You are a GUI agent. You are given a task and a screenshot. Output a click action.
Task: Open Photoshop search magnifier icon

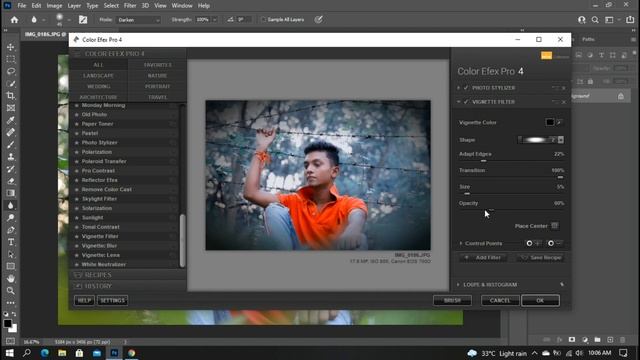coord(595,20)
